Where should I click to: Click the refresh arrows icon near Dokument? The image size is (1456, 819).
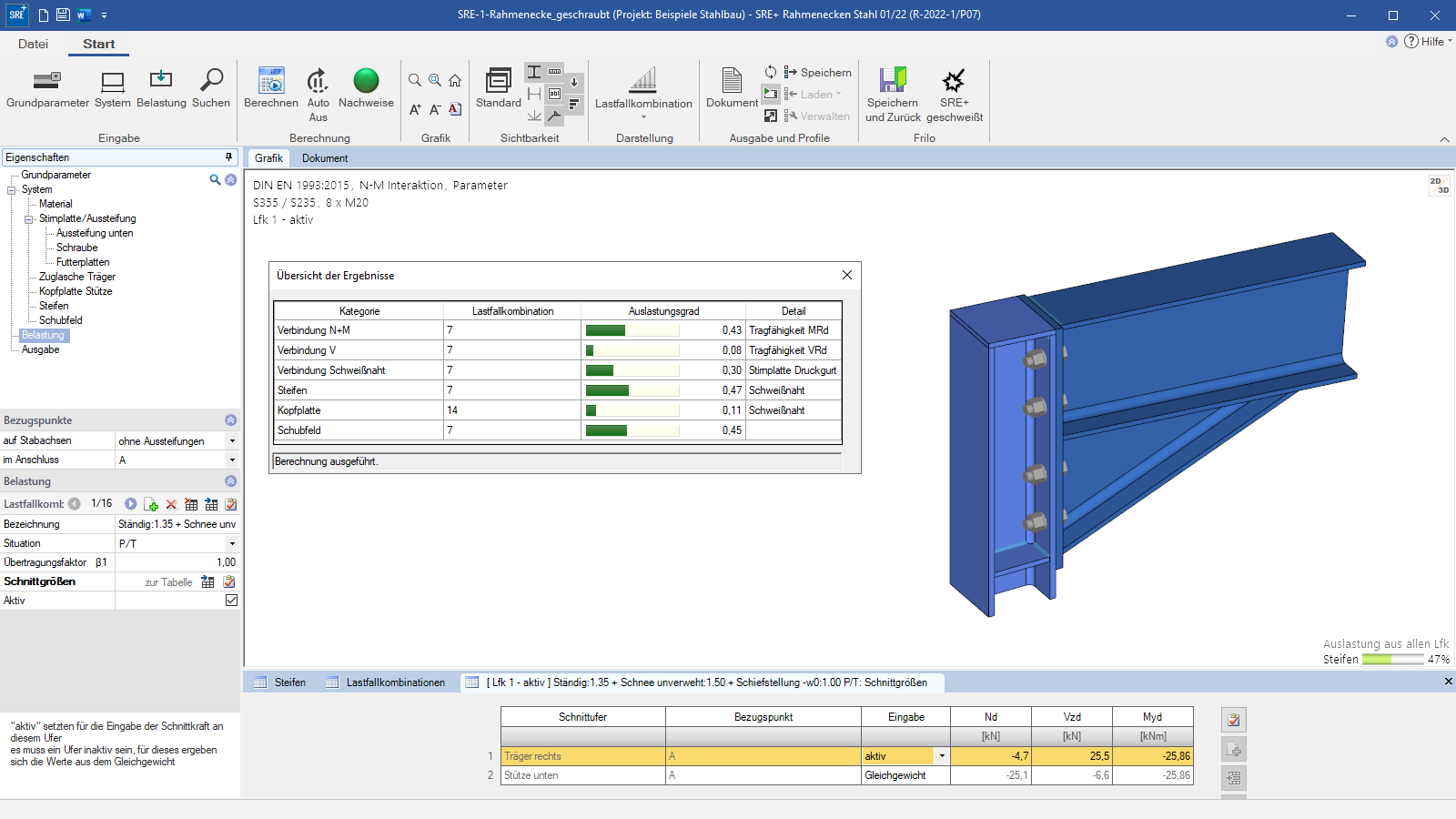point(771,72)
